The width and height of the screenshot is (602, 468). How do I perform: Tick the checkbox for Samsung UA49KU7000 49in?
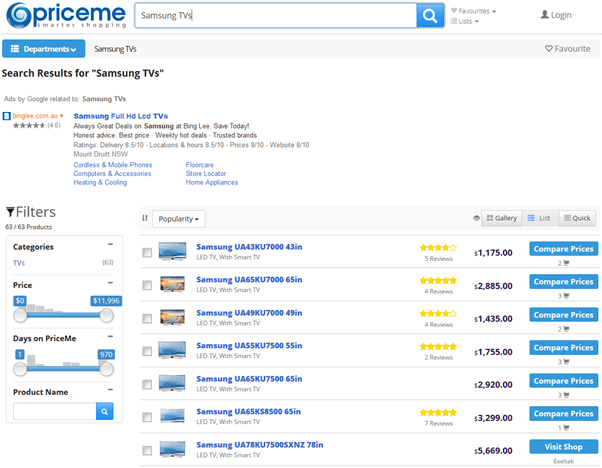tap(147, 318)
